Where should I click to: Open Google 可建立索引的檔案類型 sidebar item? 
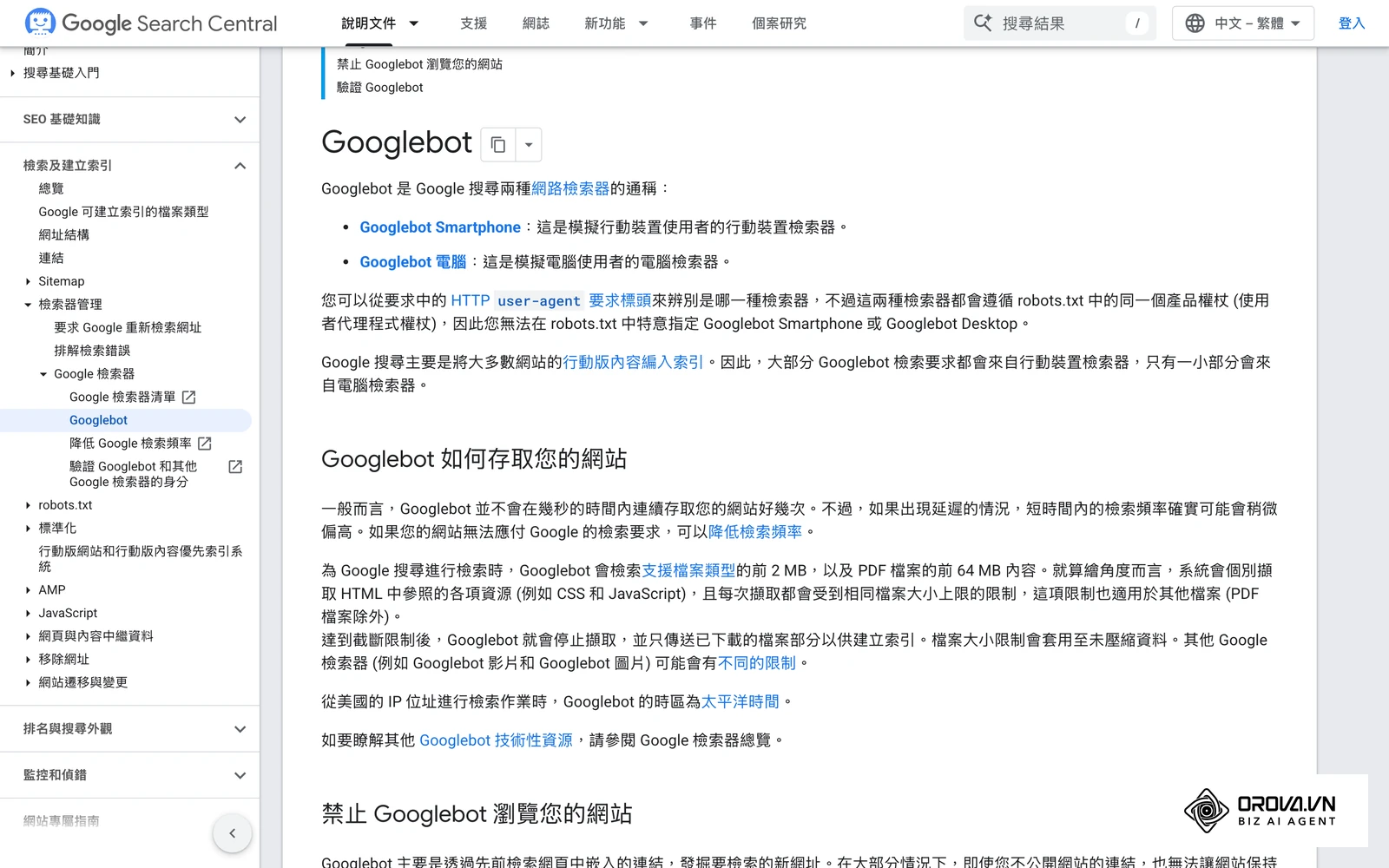(123, 212)
